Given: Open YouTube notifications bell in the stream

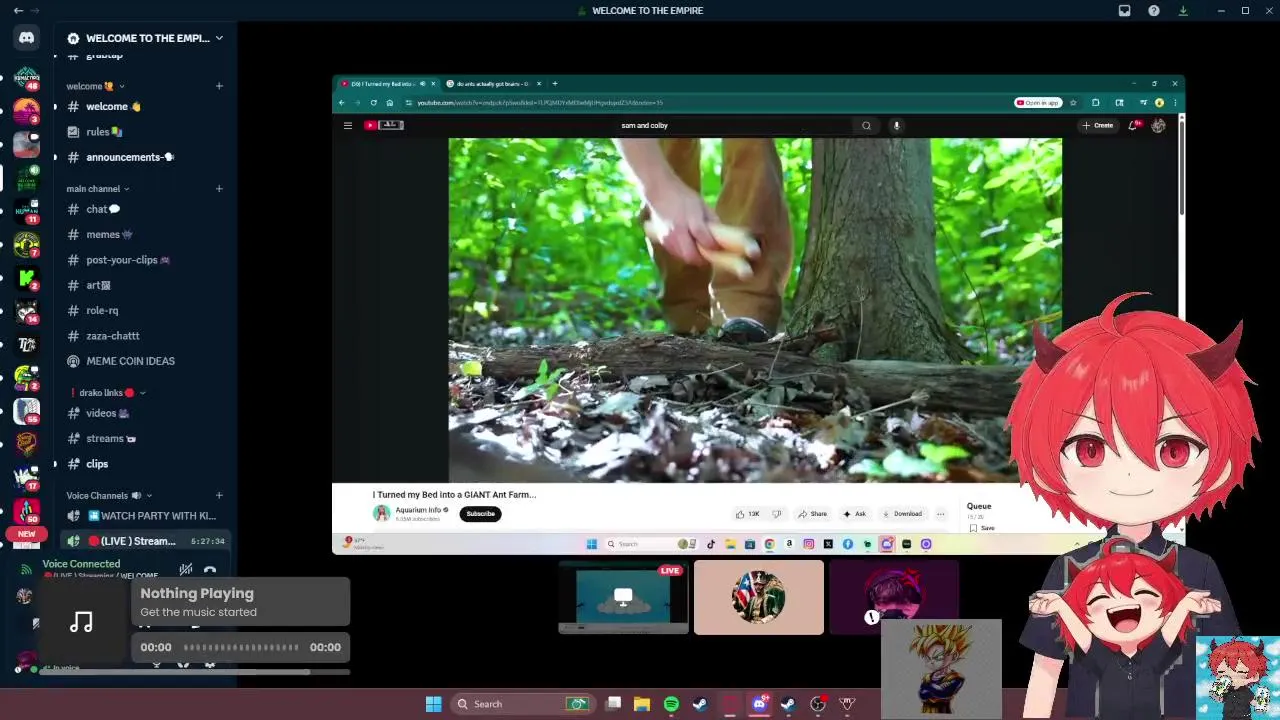Looking at the screenshot, I should click(1133, 125).
